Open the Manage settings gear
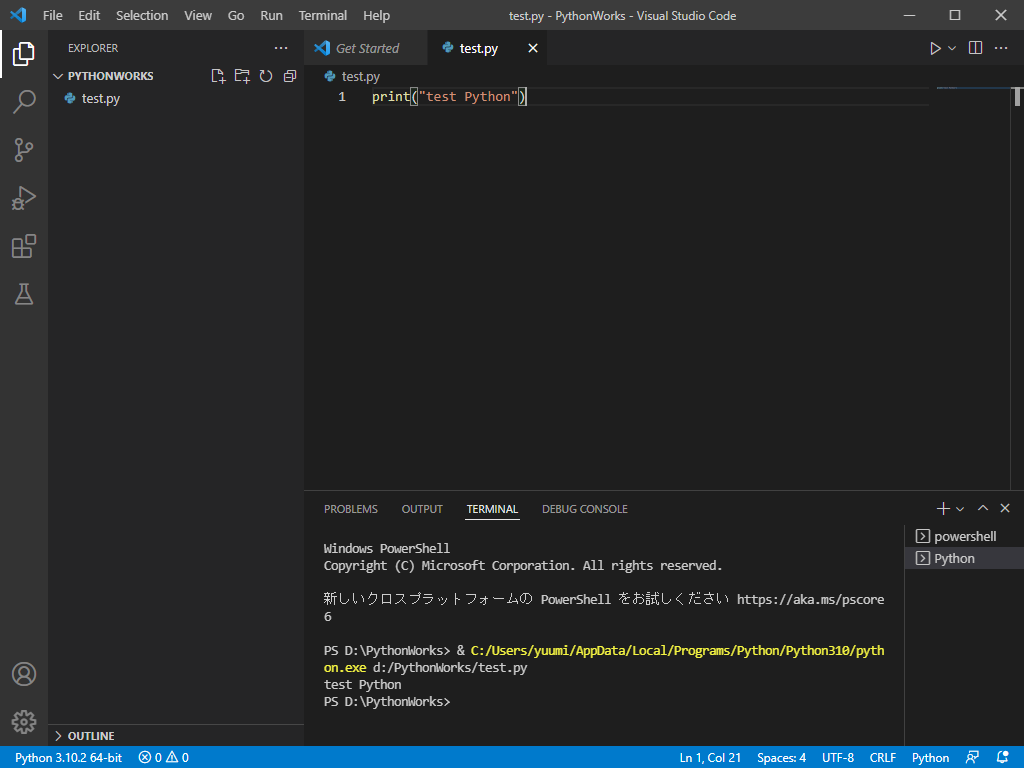The height and width of the screenshot is (768, 1024). tap(25, 721)
